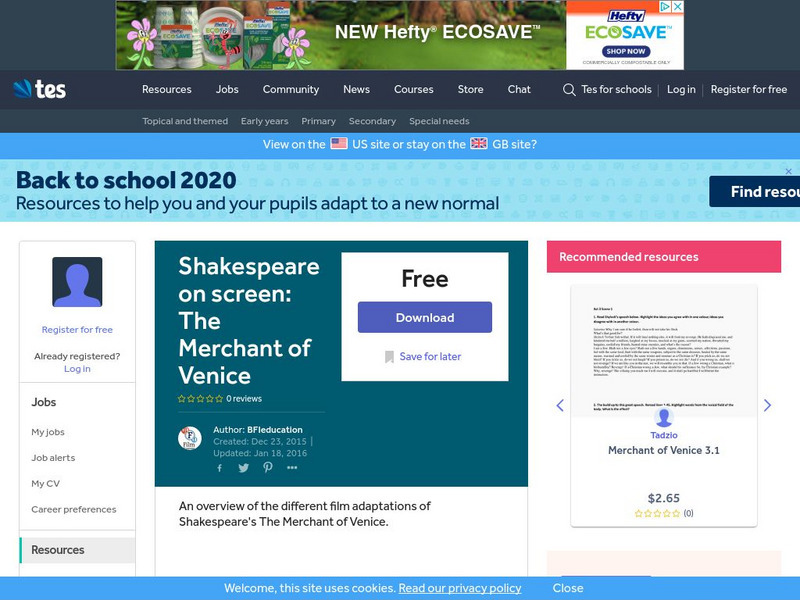Close the Hefty ad
Viewport: 800px width, 600px height.
678,7
